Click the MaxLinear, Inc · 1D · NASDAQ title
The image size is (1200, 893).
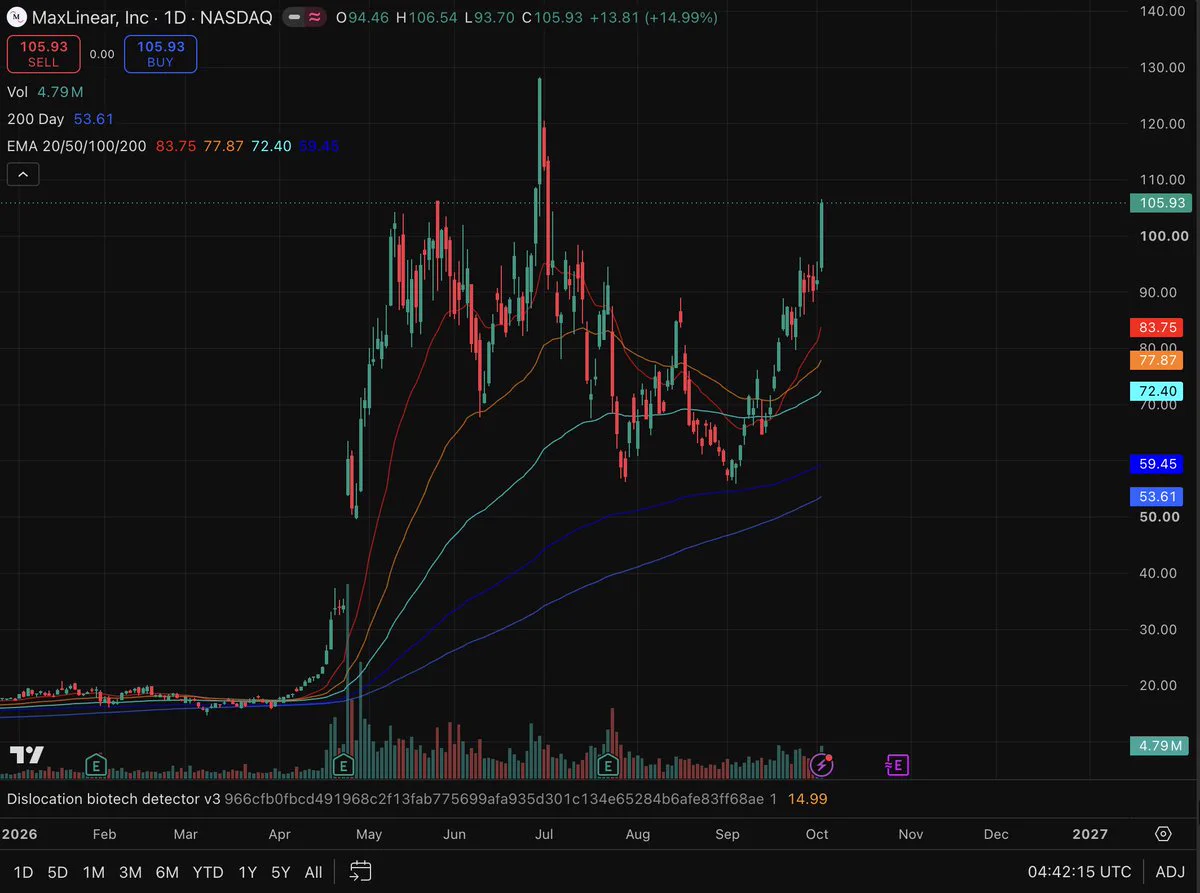(152, 18)
